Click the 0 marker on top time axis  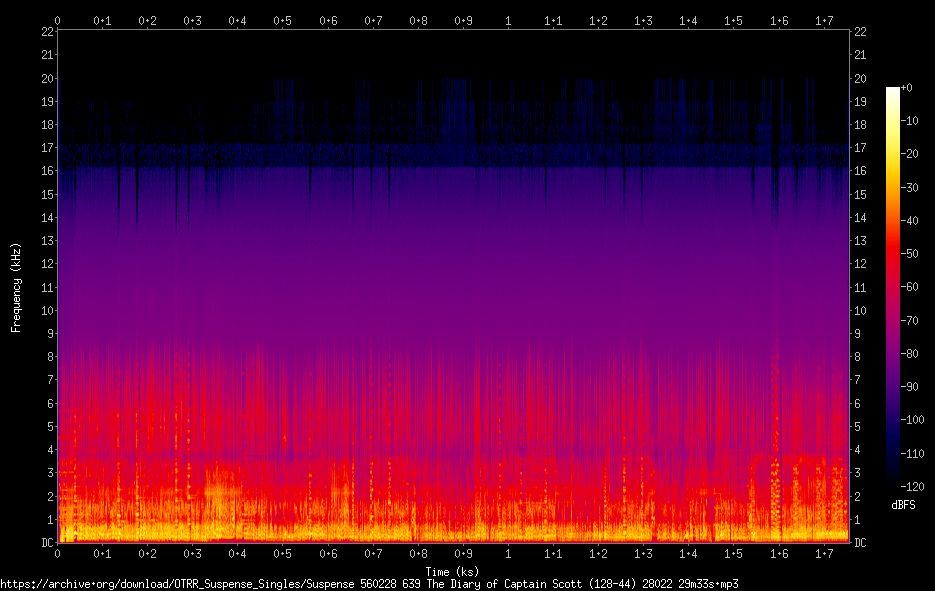pos(57,21)
